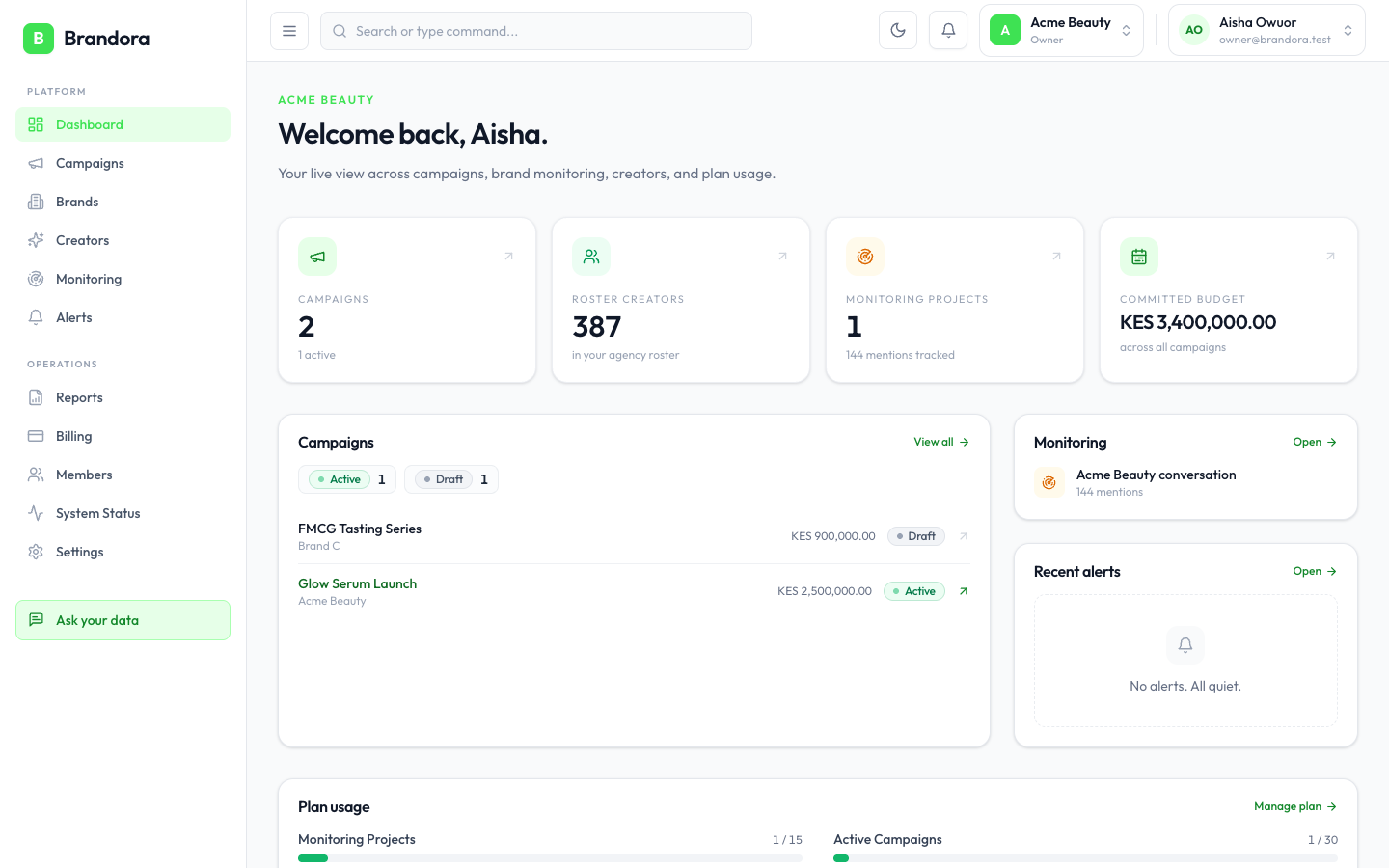
Task: Click KES 900,000.00 on FMCG row
Action: click(833, 536)
